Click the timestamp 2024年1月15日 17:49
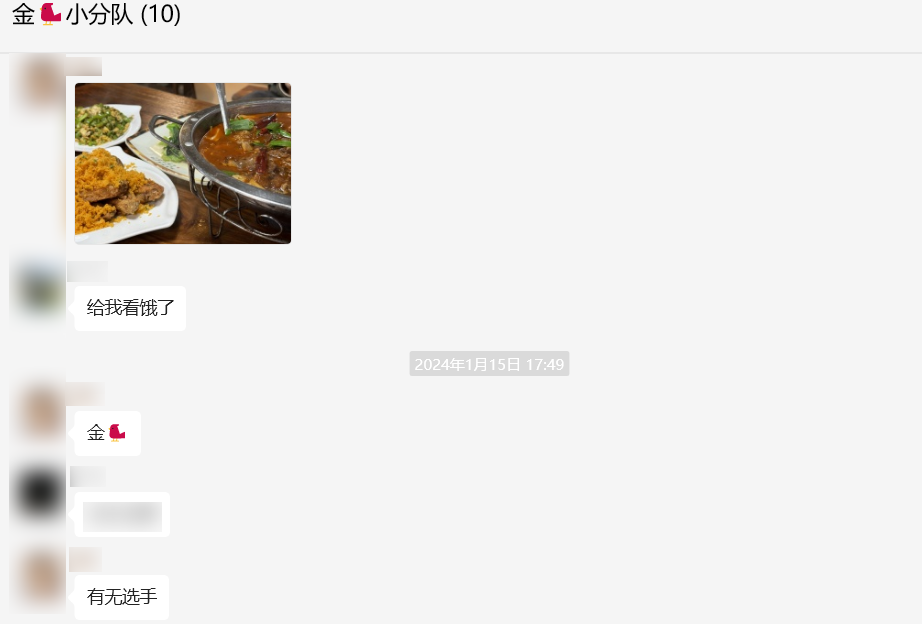The image size is (922, 624). pos(489,364)
